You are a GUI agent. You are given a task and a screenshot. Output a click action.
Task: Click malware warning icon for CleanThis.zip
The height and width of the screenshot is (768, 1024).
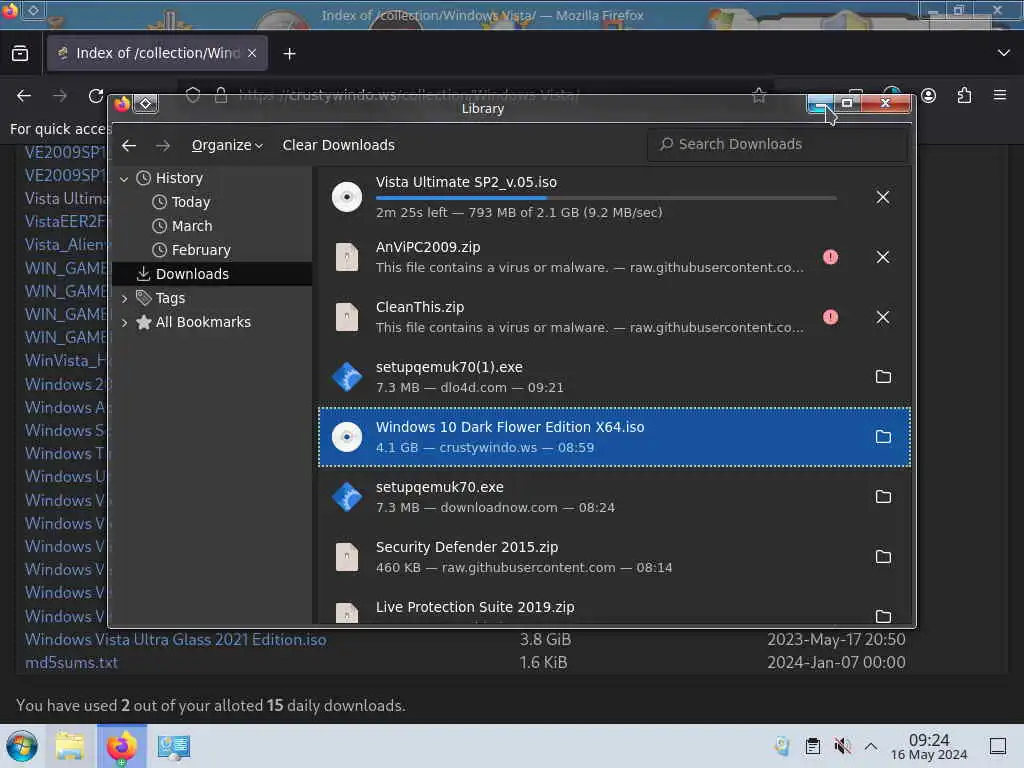click(830, 317)
